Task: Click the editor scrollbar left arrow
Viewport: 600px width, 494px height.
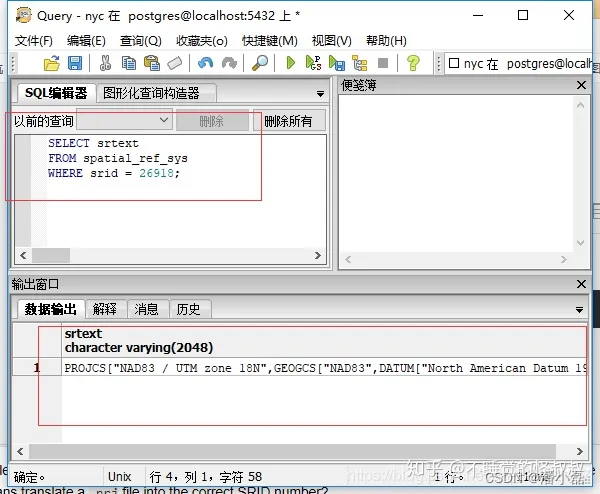Action: coord(23,255)
